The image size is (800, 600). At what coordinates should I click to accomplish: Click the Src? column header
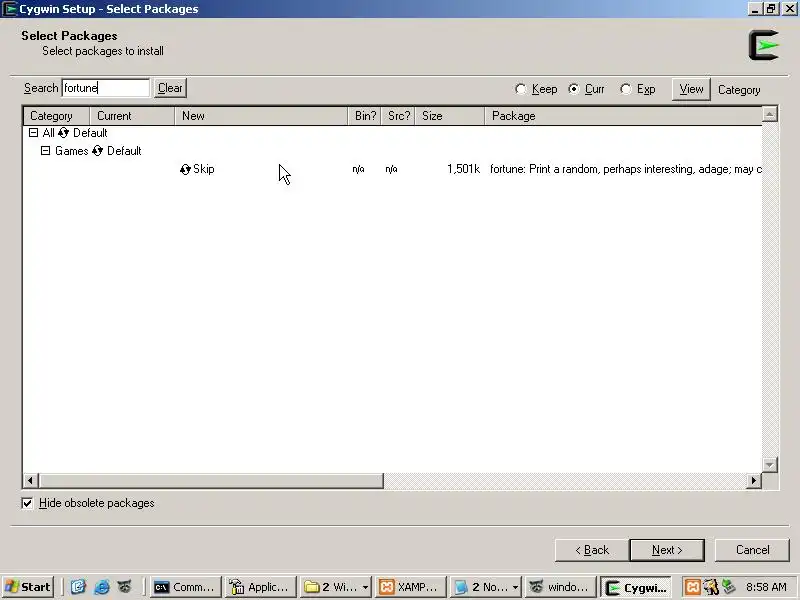tap(398, 116)
